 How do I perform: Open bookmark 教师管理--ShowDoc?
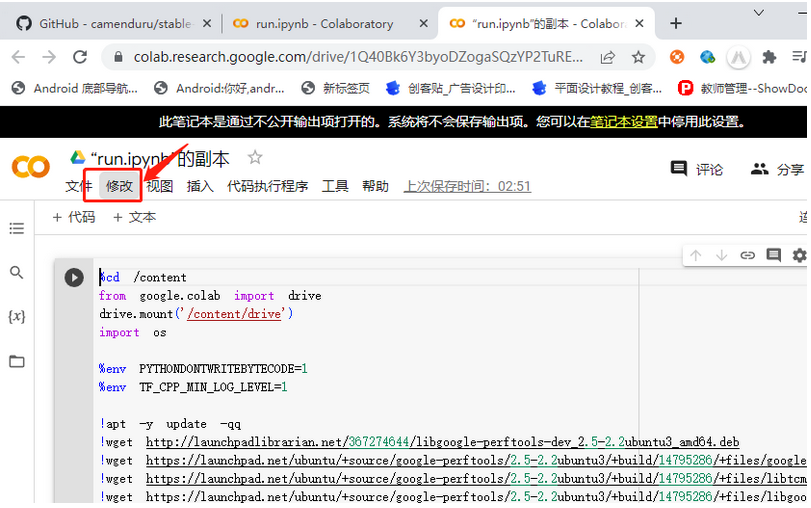(742, 88)
